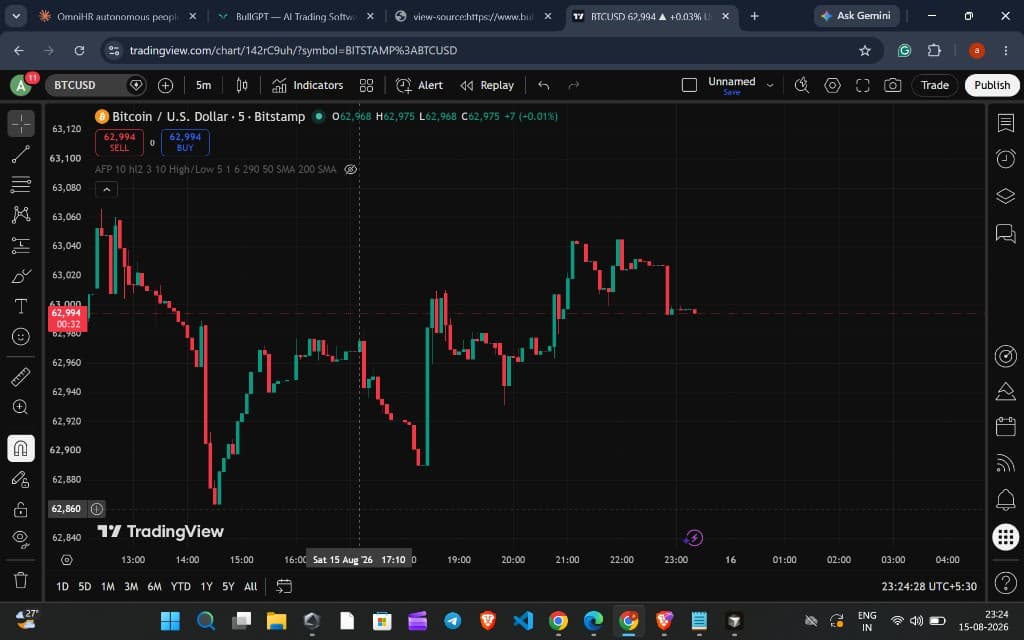
Task: Toggle magnet mode for drawings
Action: [21, 448]
